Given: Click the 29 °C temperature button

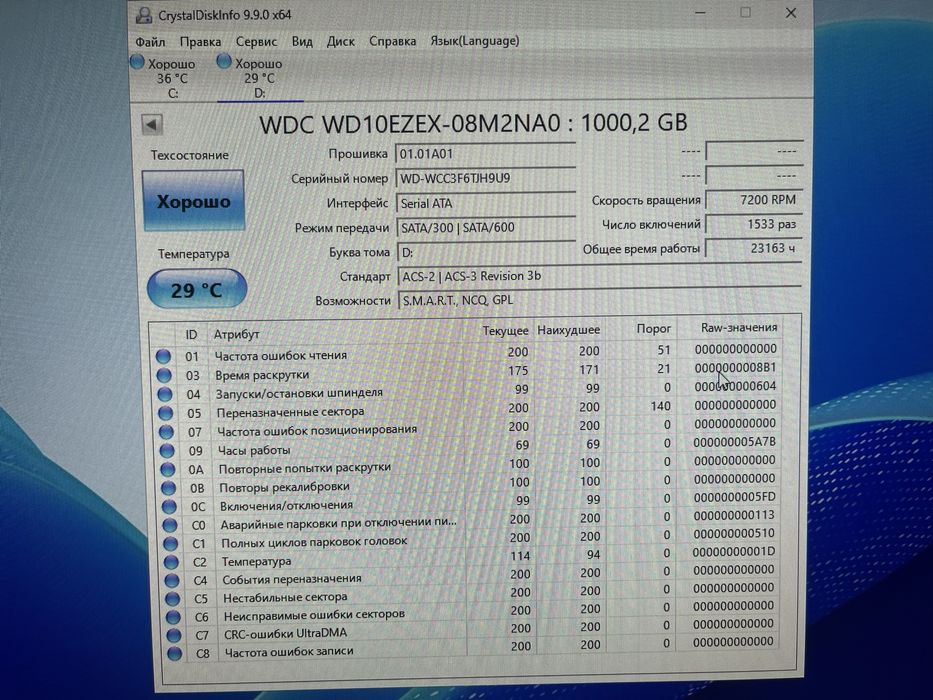Looking at the screenshot, I should click(x=196, y=289).
